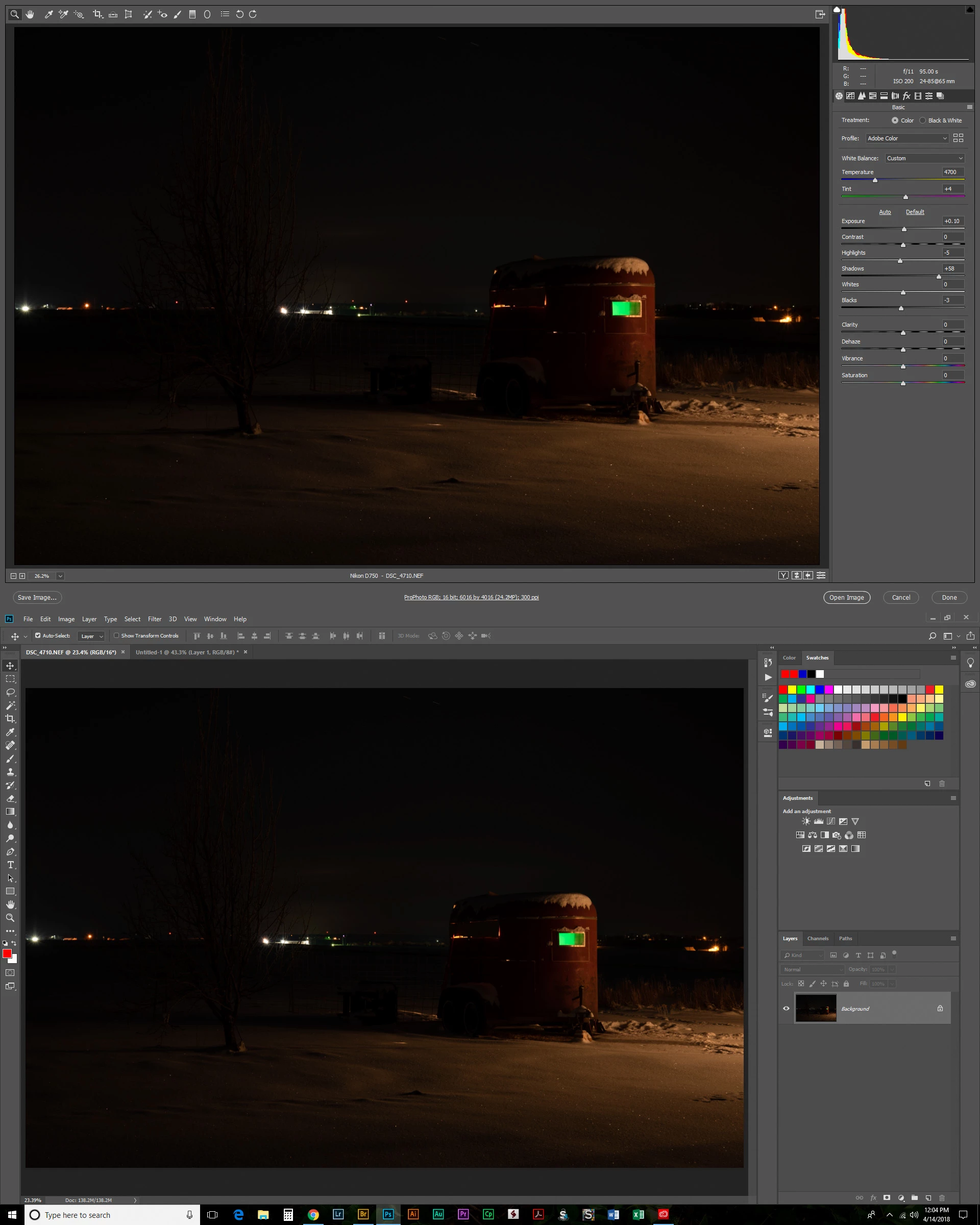The width and height of the screenshot is (980, 1225).
Task: Select the Lasso tool in Photoshop toolbox
Action: point(10,692)
